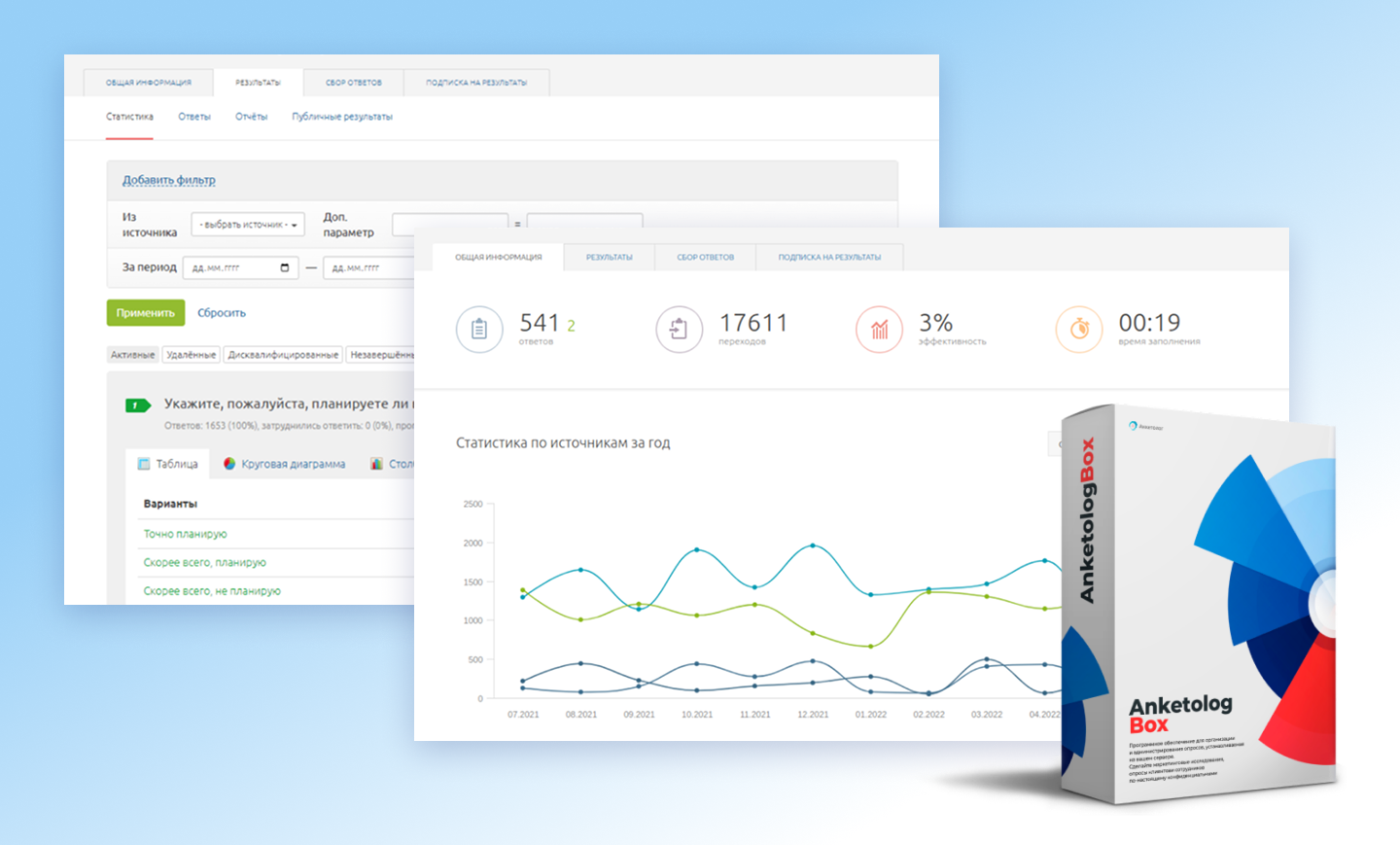The width and height of the screenshot is (1400, 845).
Task: Click the number 541 answers count
Action: (540, 323)
